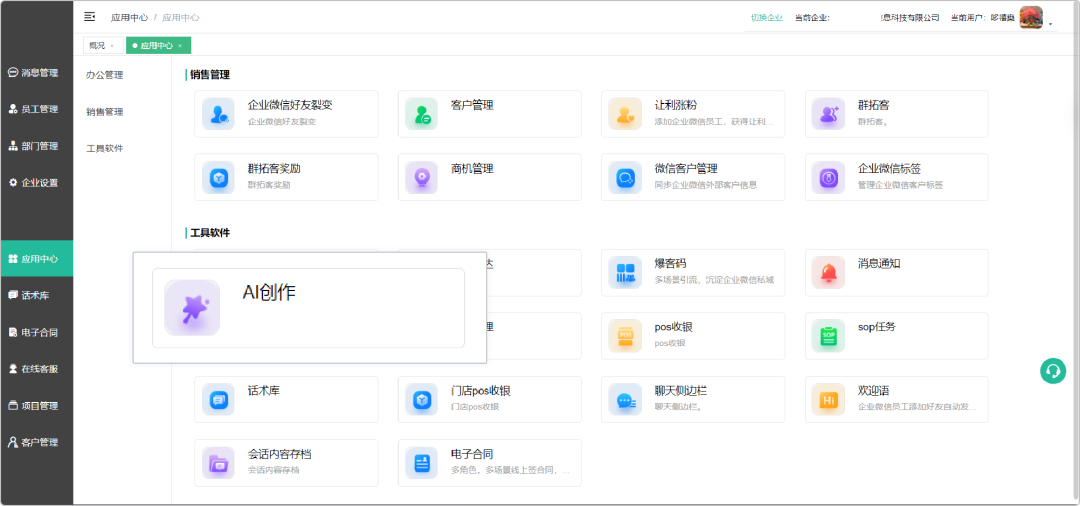The image size is (1080, 506).
Task: Collapse the sidebar with the hamburger icon
Action: (x=90, y=17)
